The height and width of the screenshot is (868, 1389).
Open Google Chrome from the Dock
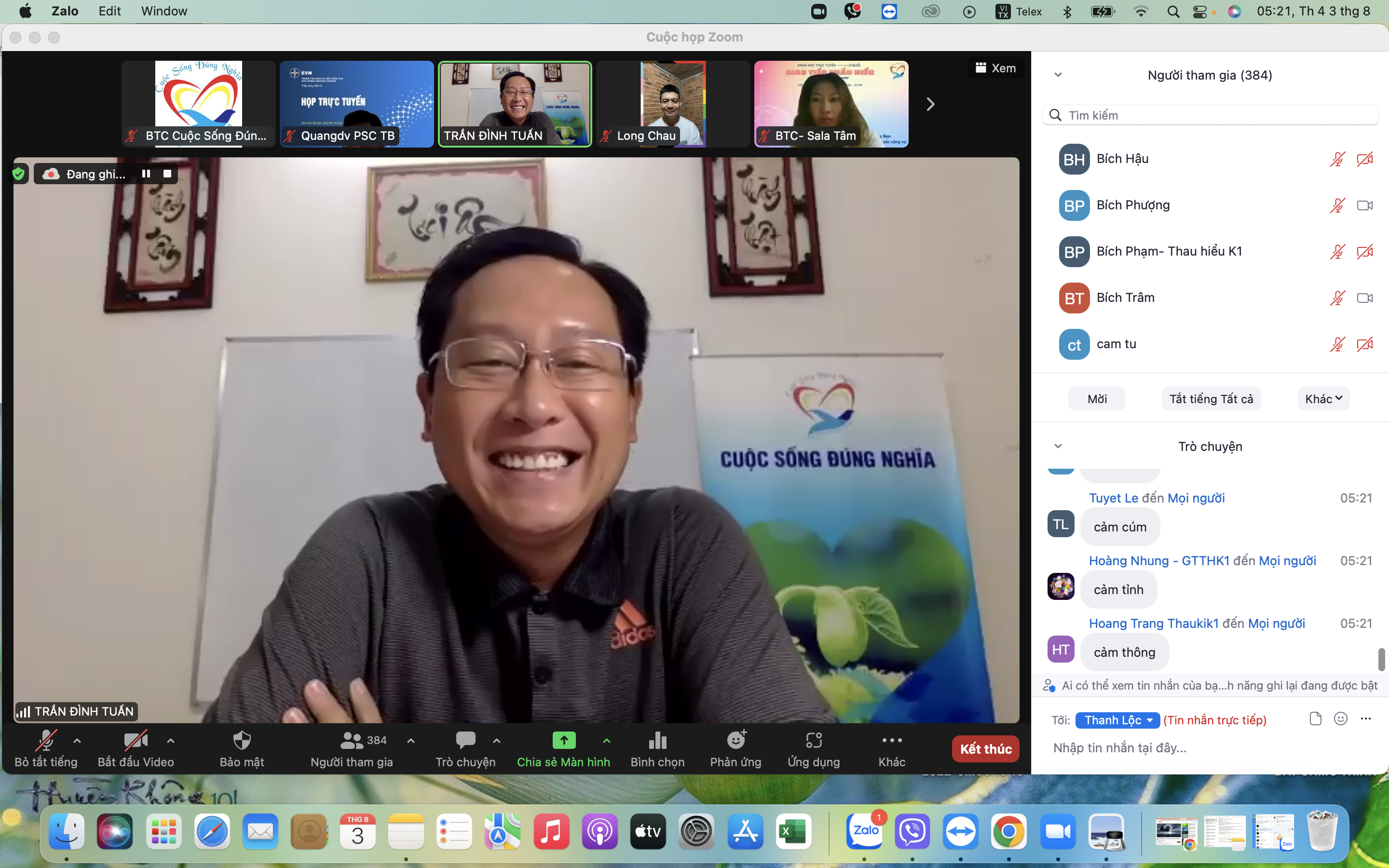tap(1008, 831)
